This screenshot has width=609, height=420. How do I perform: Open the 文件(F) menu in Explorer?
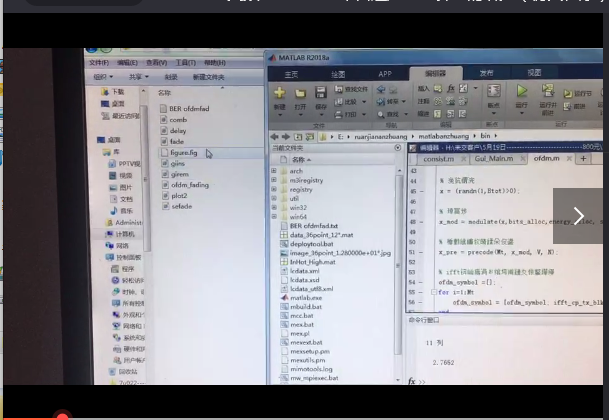99,63
